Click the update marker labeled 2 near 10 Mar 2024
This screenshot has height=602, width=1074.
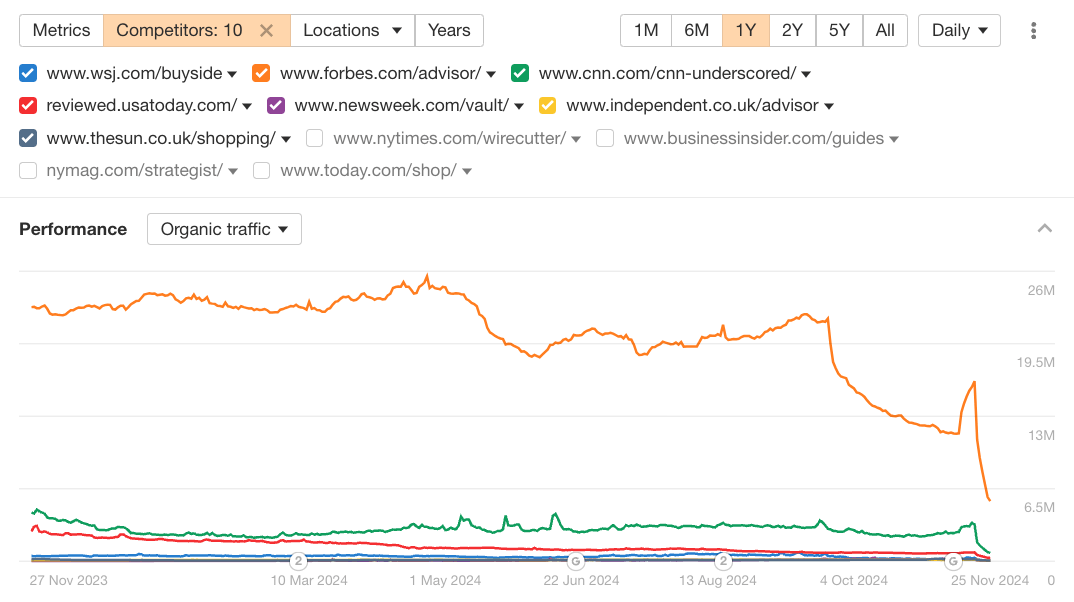[298, 560]
